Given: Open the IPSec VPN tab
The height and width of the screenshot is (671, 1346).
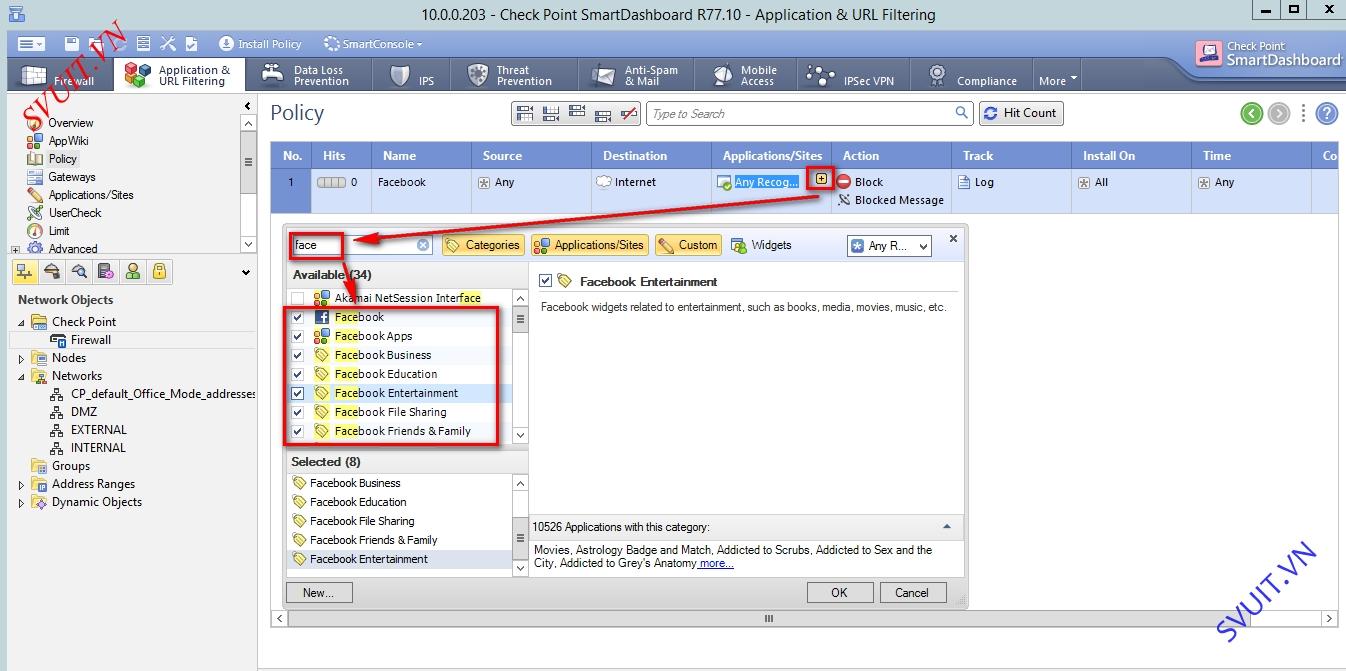Looking at the screenshot, I should click(x=853, y=76).
